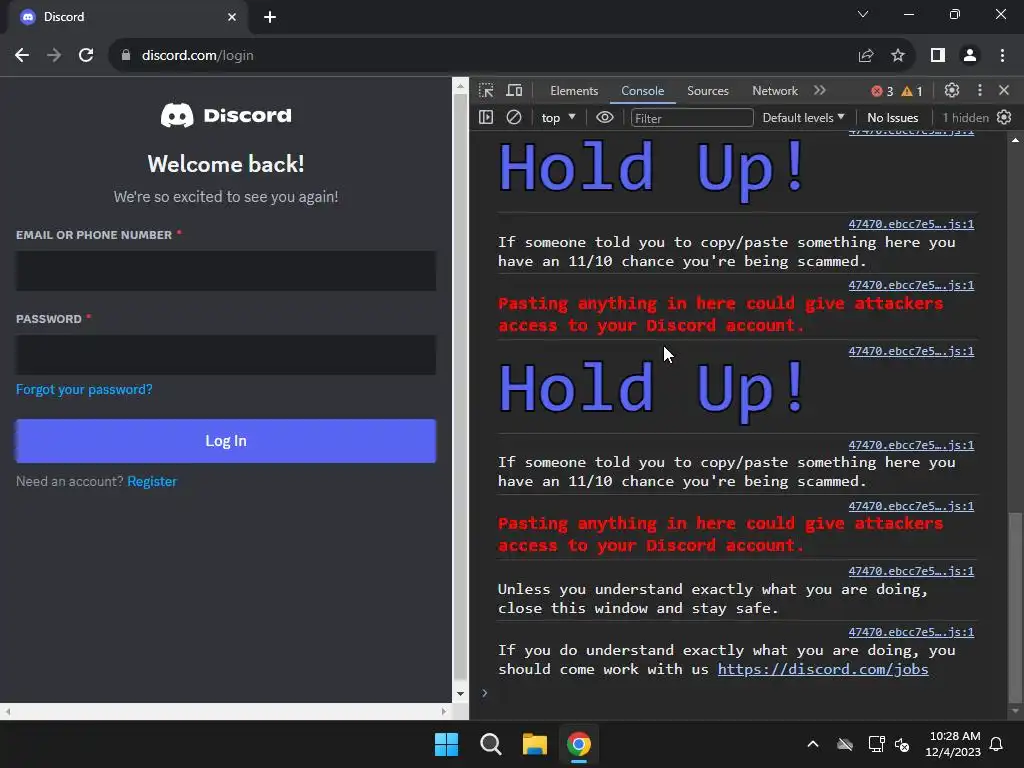Click the 1 hidden messages label
The width and height of the screenshot is (1024, 768).
pyautogui.click(x=965, y=118)
